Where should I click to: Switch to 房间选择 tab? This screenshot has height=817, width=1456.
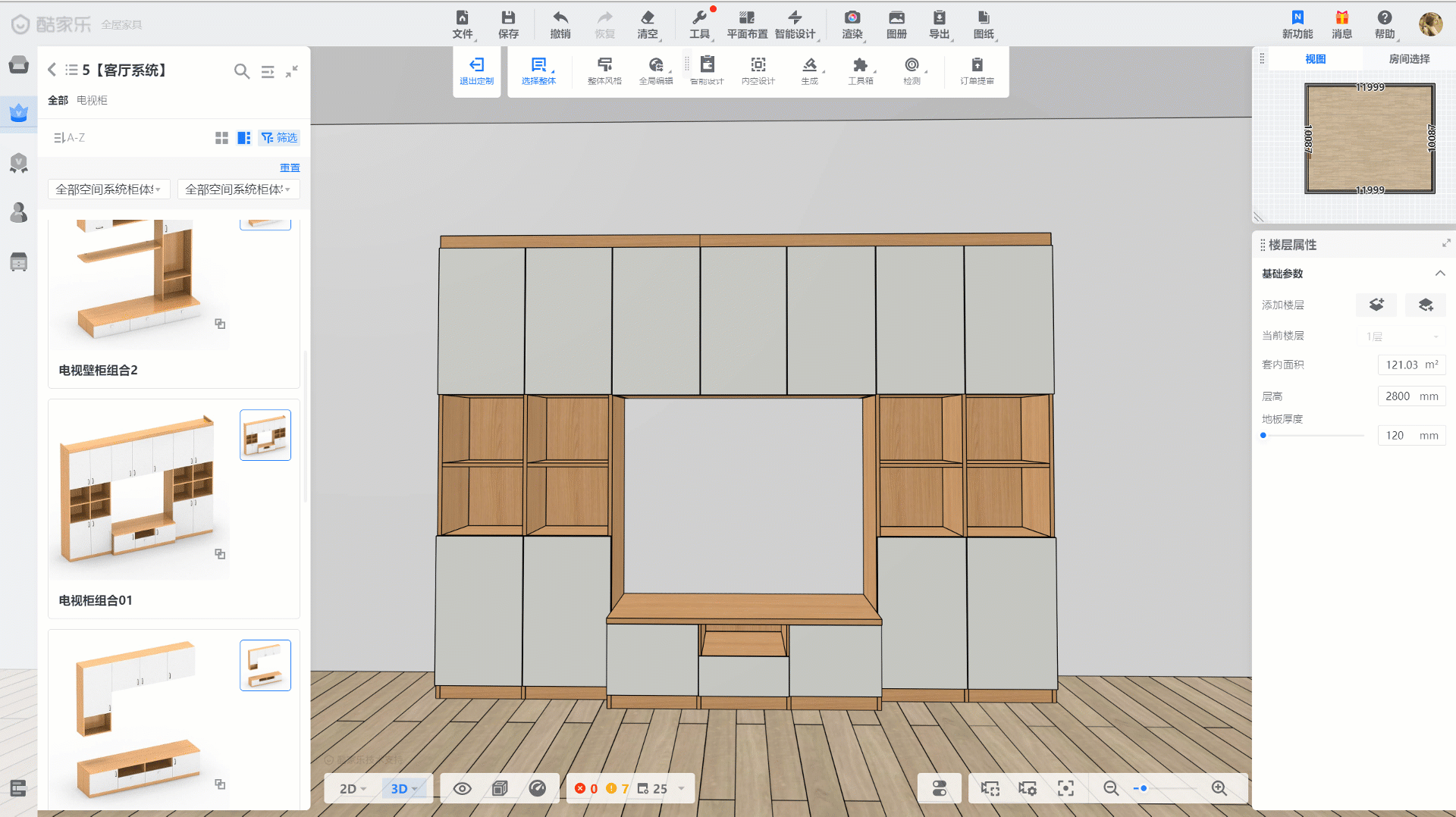click(x=1408, y=59)
